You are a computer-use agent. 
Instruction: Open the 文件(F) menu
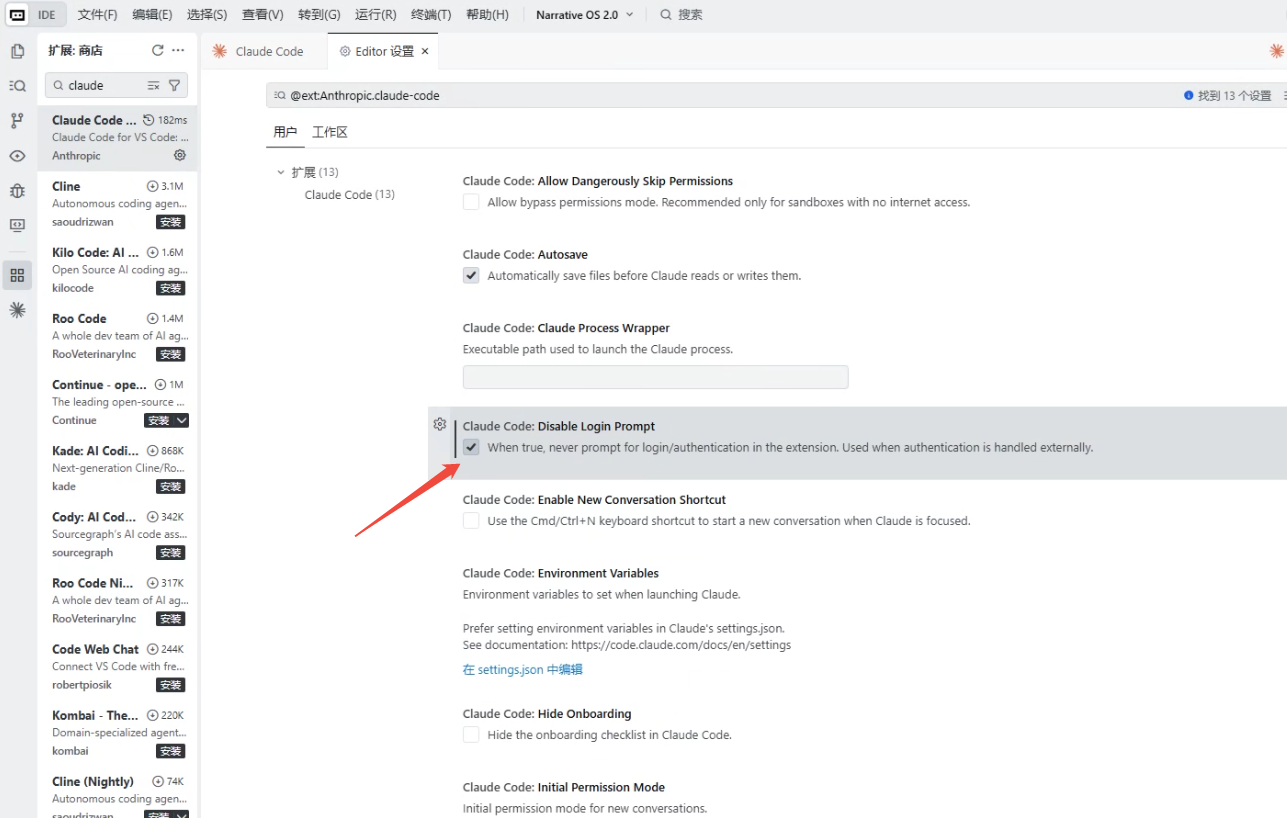click(97, 15)
